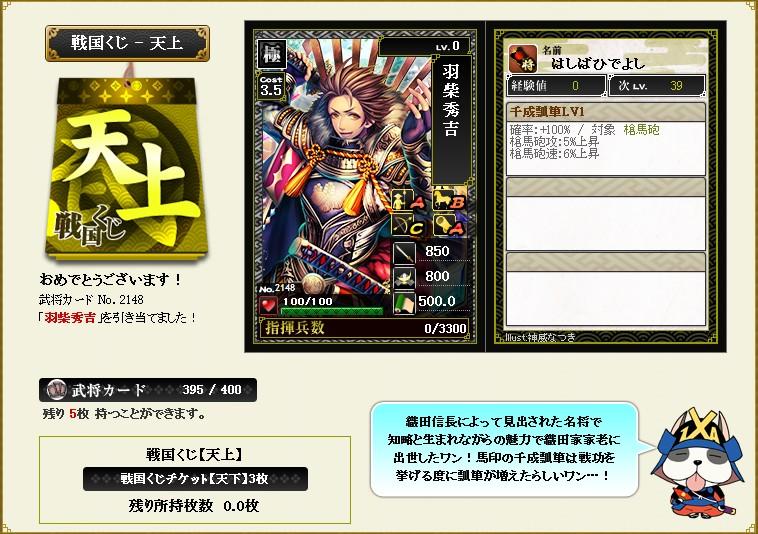Click the 武将カード counter icon
The image size is (758, 534).
tap(57, 390)
